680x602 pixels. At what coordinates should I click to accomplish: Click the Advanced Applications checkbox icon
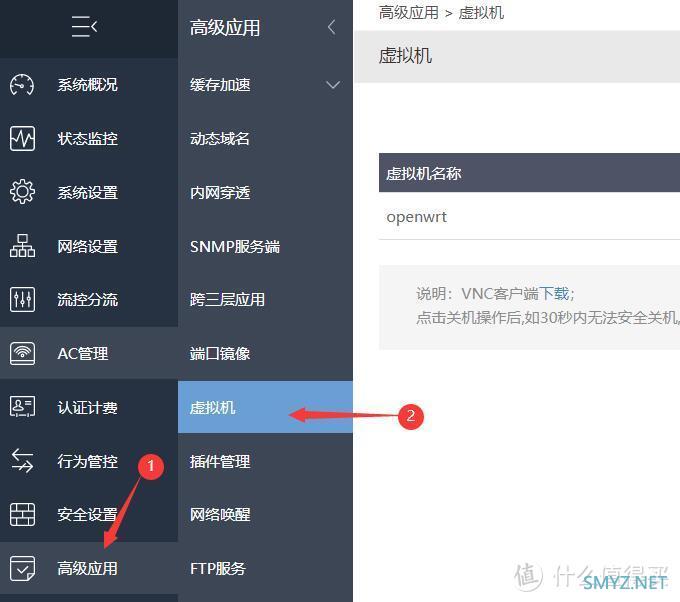coord(22,568)
